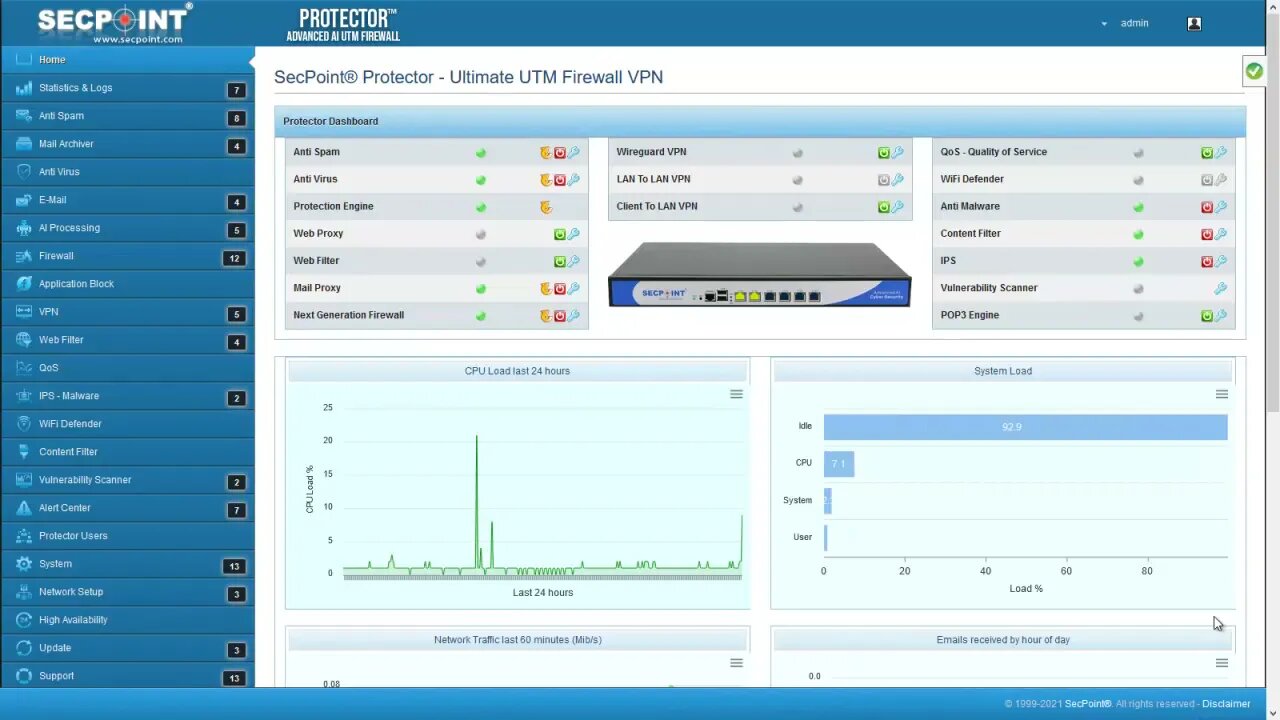Turn off IPS red power button

pos(1206,261)
